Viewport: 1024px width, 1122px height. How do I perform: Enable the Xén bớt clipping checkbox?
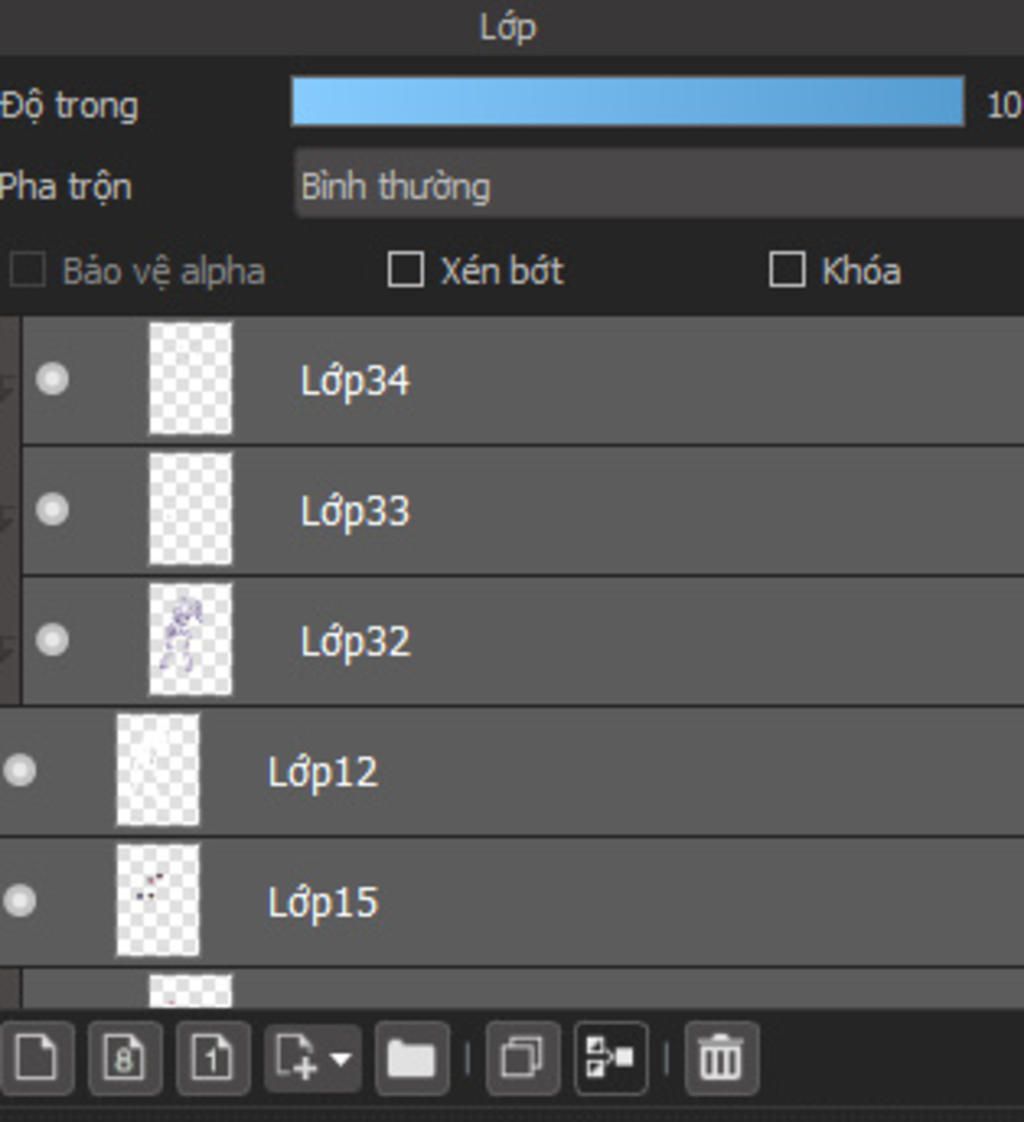pos(405,270)
